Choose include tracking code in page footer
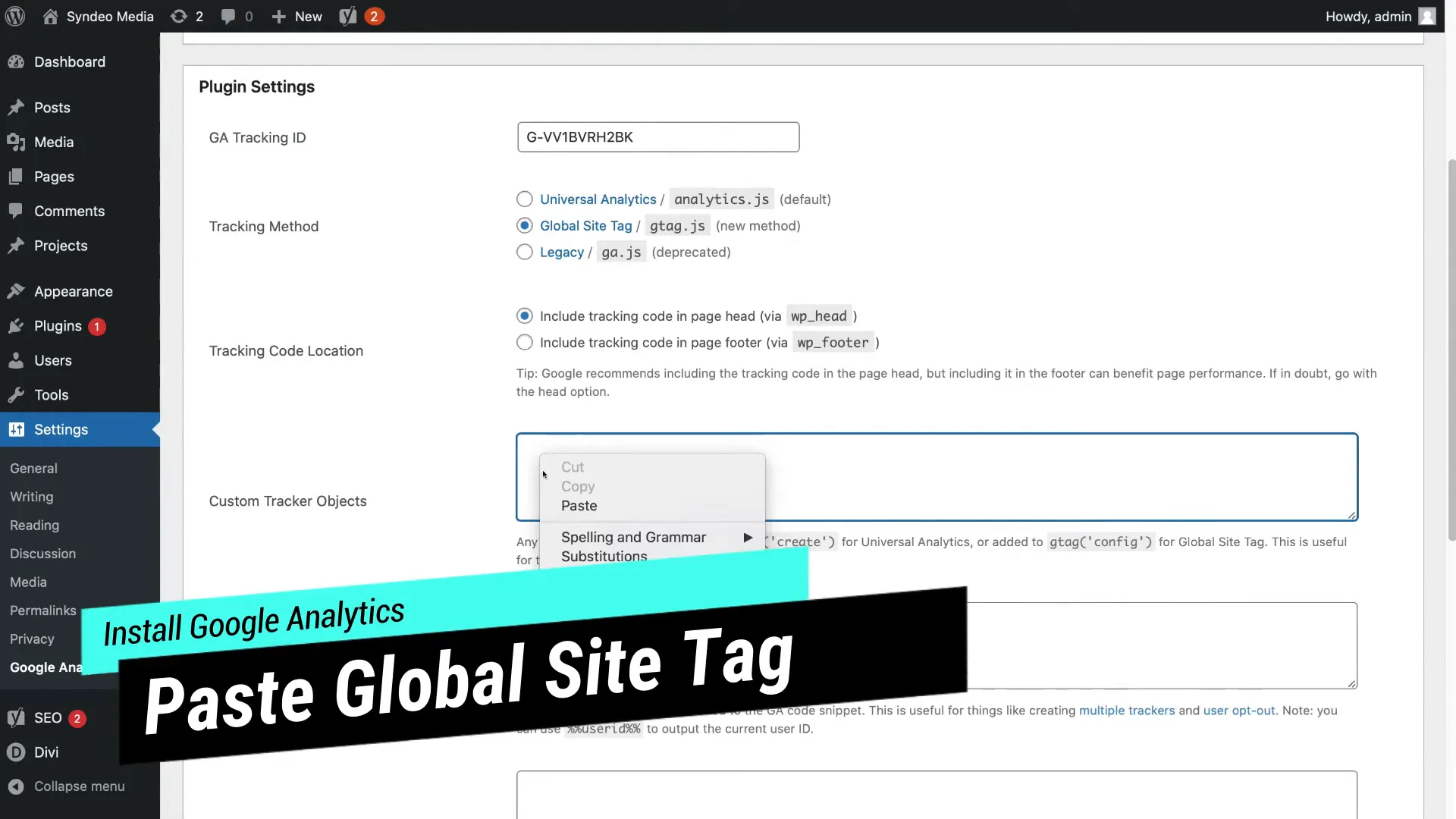 (x=524, y=342)
